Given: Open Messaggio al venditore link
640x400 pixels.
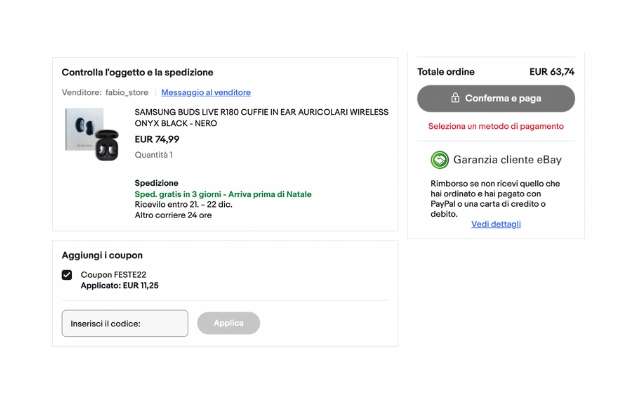Looking at the screenshot, I should click(206, 93).
